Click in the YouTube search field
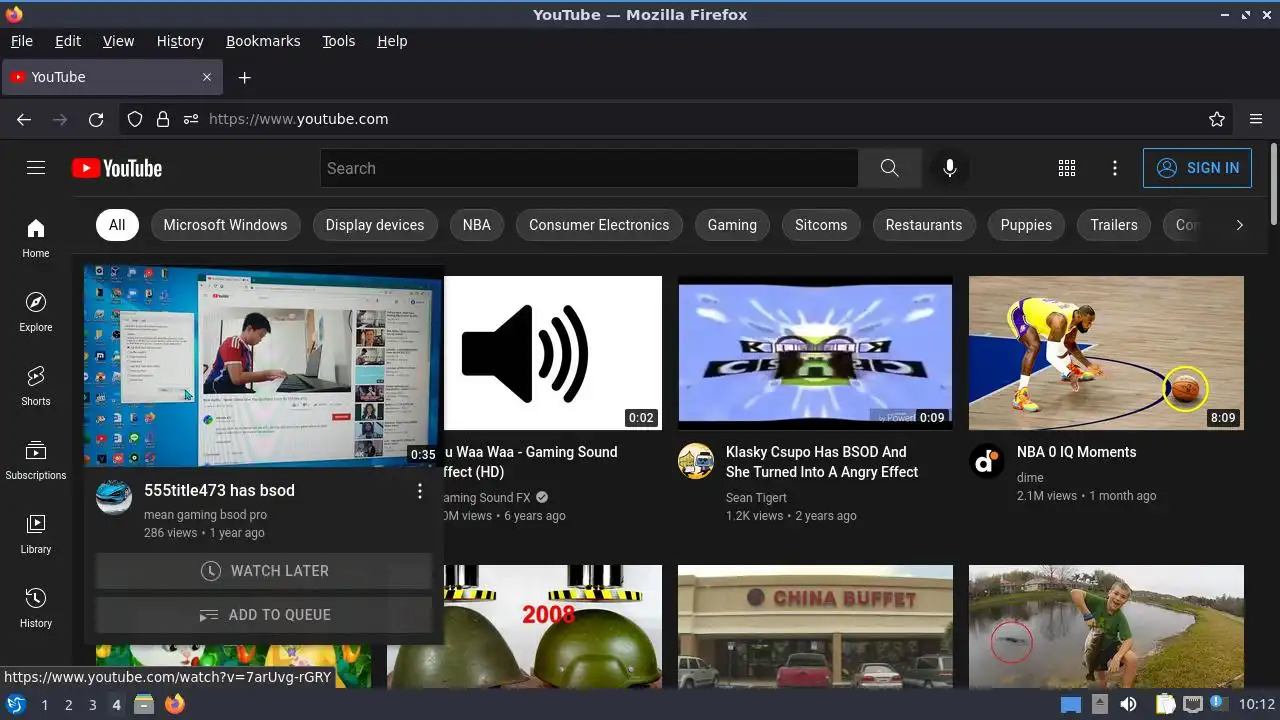The image size is (1280, 720). [589, 168]
